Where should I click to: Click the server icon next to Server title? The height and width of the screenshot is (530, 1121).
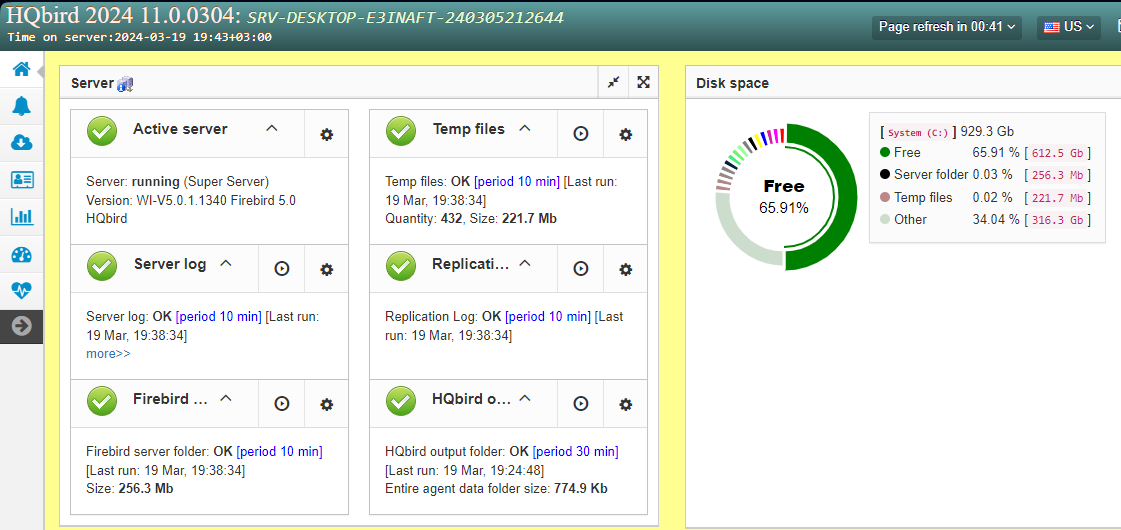[125, 84]
